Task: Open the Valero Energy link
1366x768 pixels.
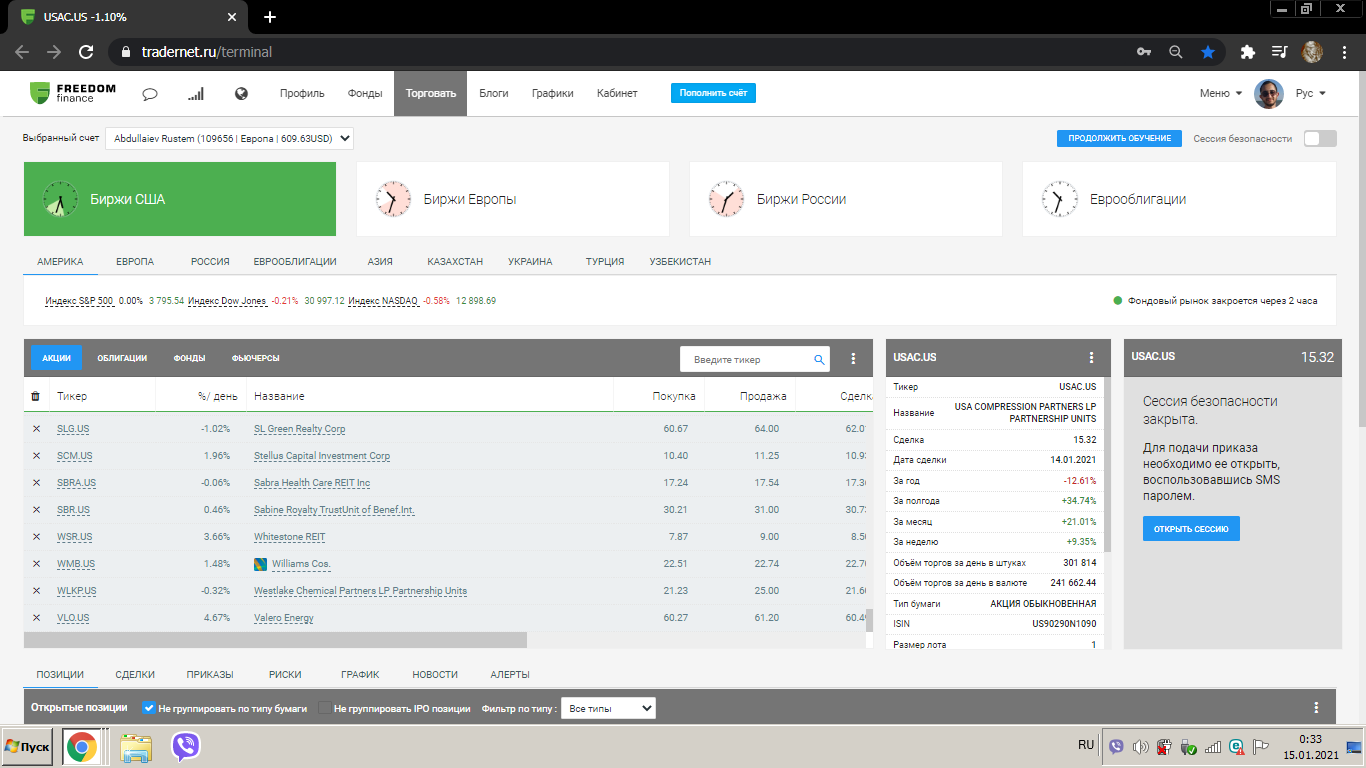Action: pyautogui.click(x=284, y=618)
